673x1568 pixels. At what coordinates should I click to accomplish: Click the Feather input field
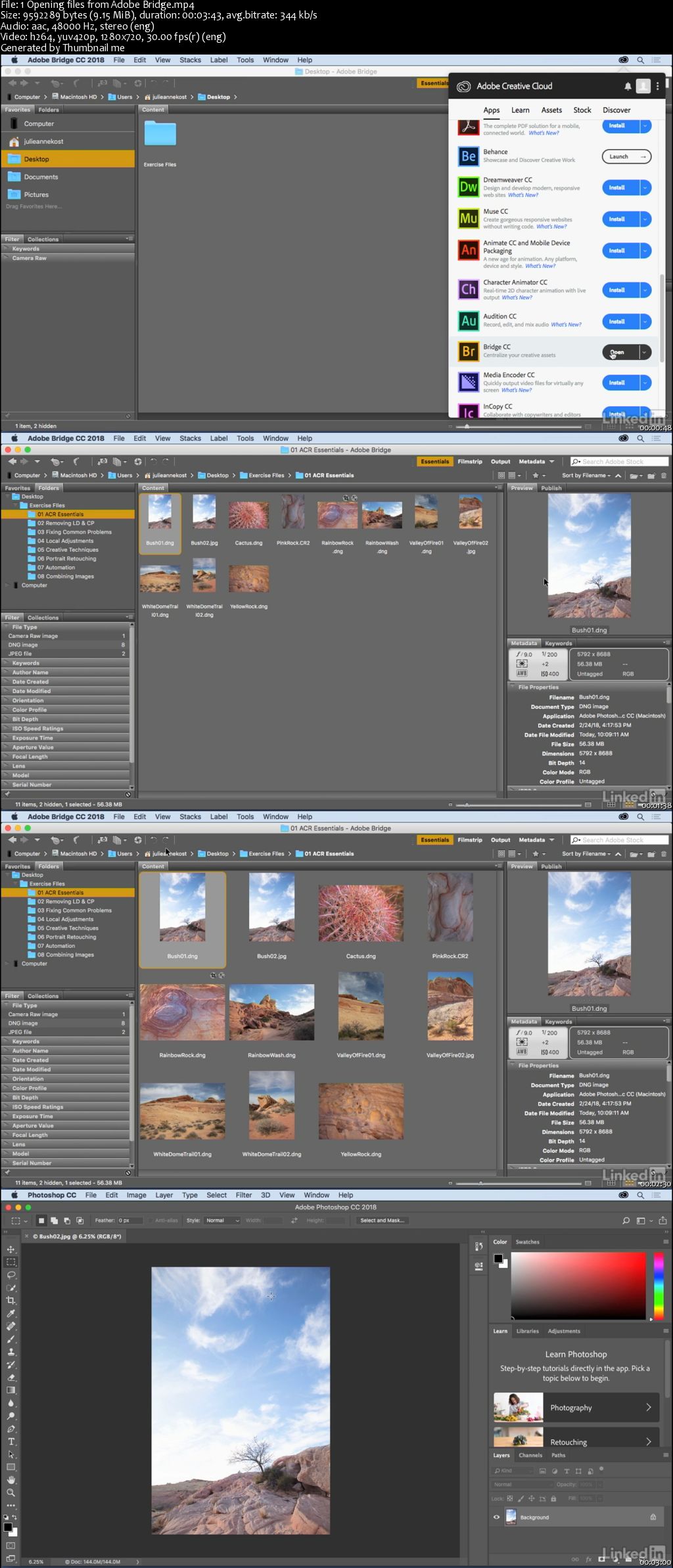pos(131,1221)
